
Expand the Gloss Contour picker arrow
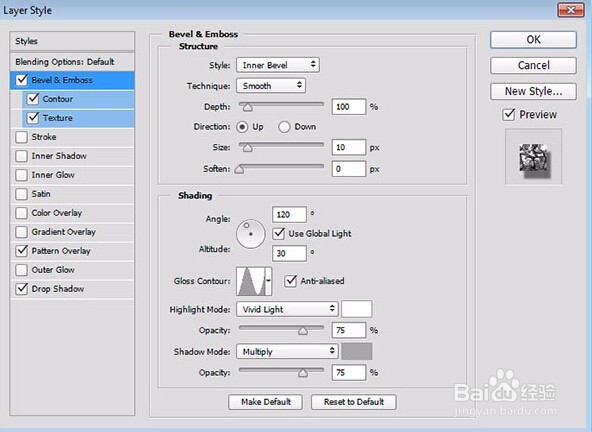point(268,281)
